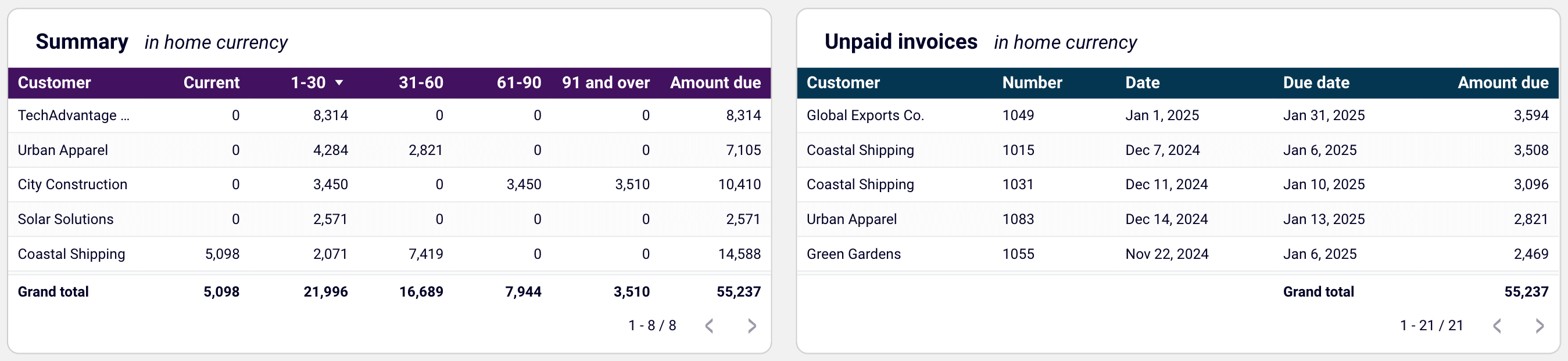Screen dimensions: 1568x361
Task: Sort Summary by 1-30 column header
Action: (308, 82)
